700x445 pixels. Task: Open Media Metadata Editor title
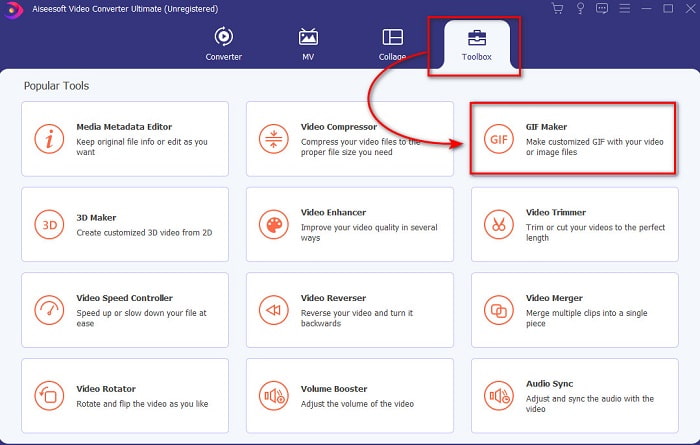[124, 127]
